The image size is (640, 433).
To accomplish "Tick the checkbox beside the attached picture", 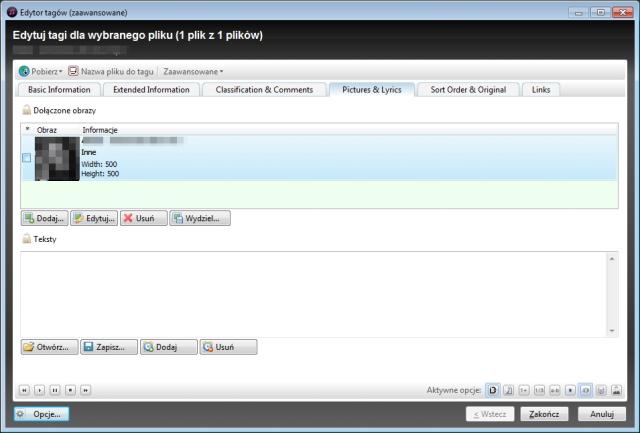I will pyautogui.click(x=26, y=158).
